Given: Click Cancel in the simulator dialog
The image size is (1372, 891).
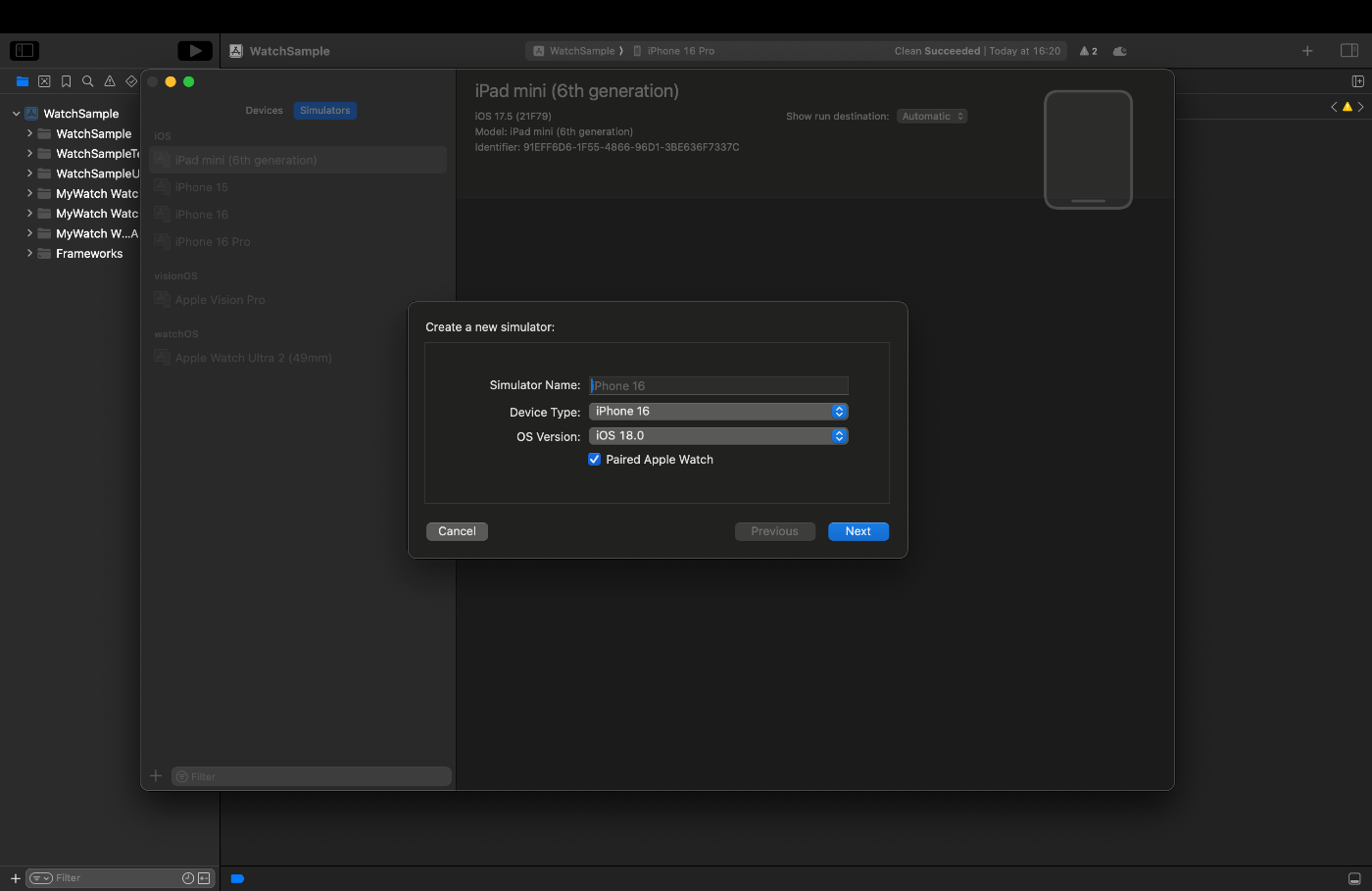Looking at the screenshot, I should [457, 531].
